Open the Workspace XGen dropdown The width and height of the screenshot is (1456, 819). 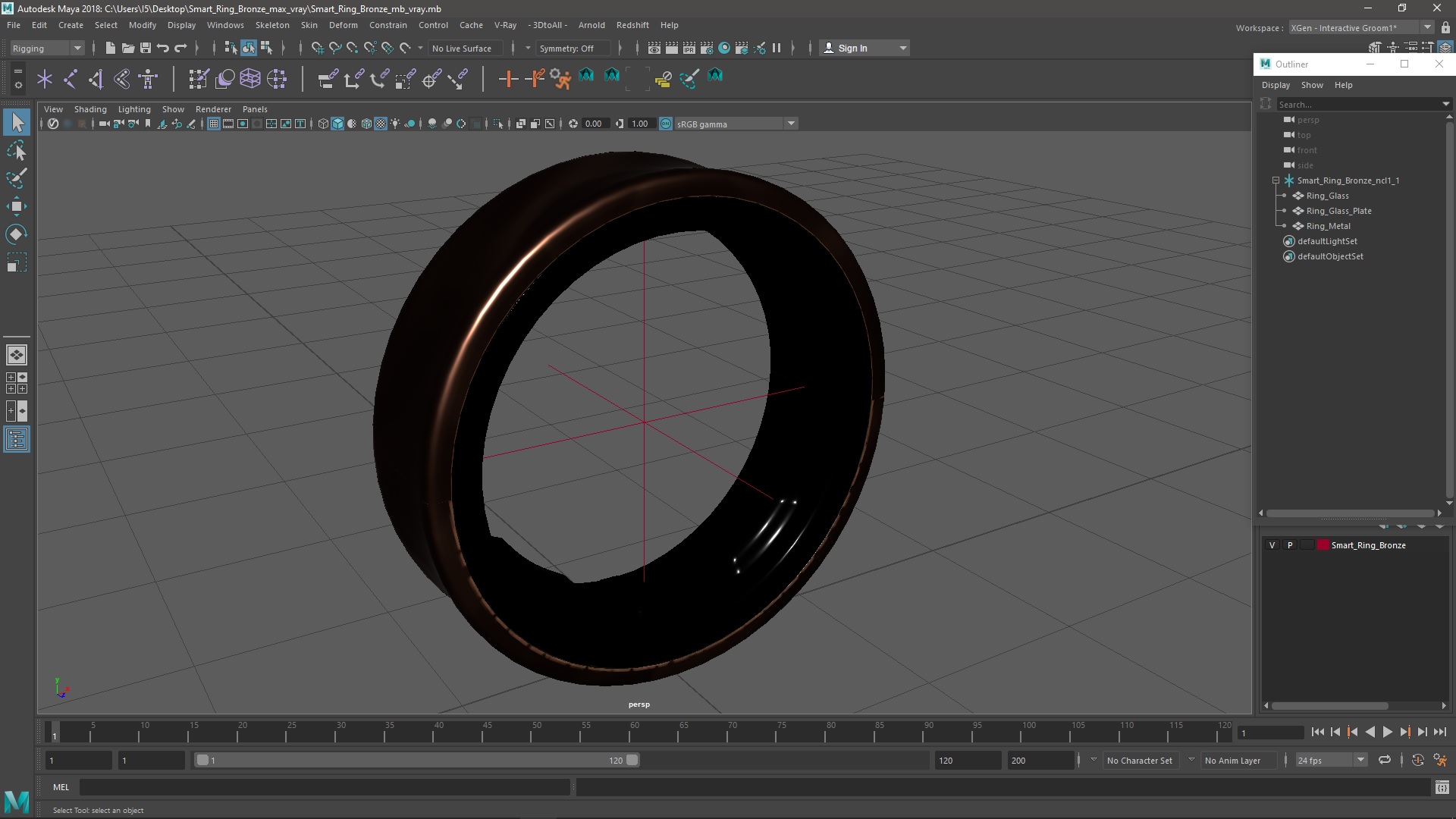click(1361, 27)
